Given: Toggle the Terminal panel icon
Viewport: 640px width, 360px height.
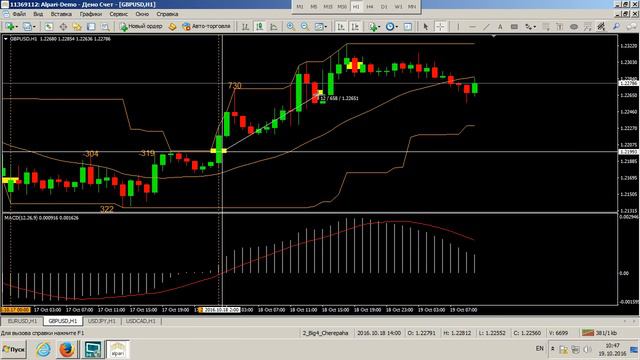Looking at the screenshot, I should (x=91, y=27).
